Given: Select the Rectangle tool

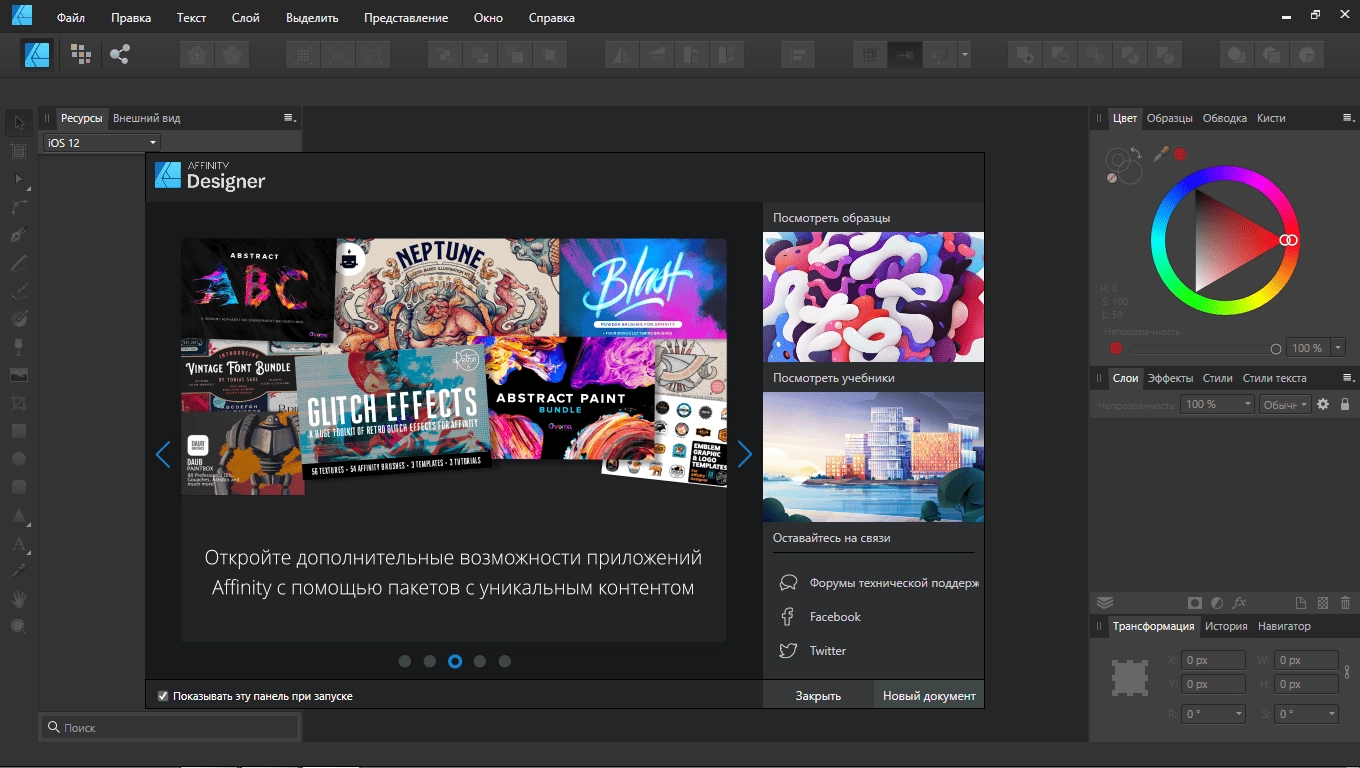Looking at the screenshot, I should click(18, 431).
